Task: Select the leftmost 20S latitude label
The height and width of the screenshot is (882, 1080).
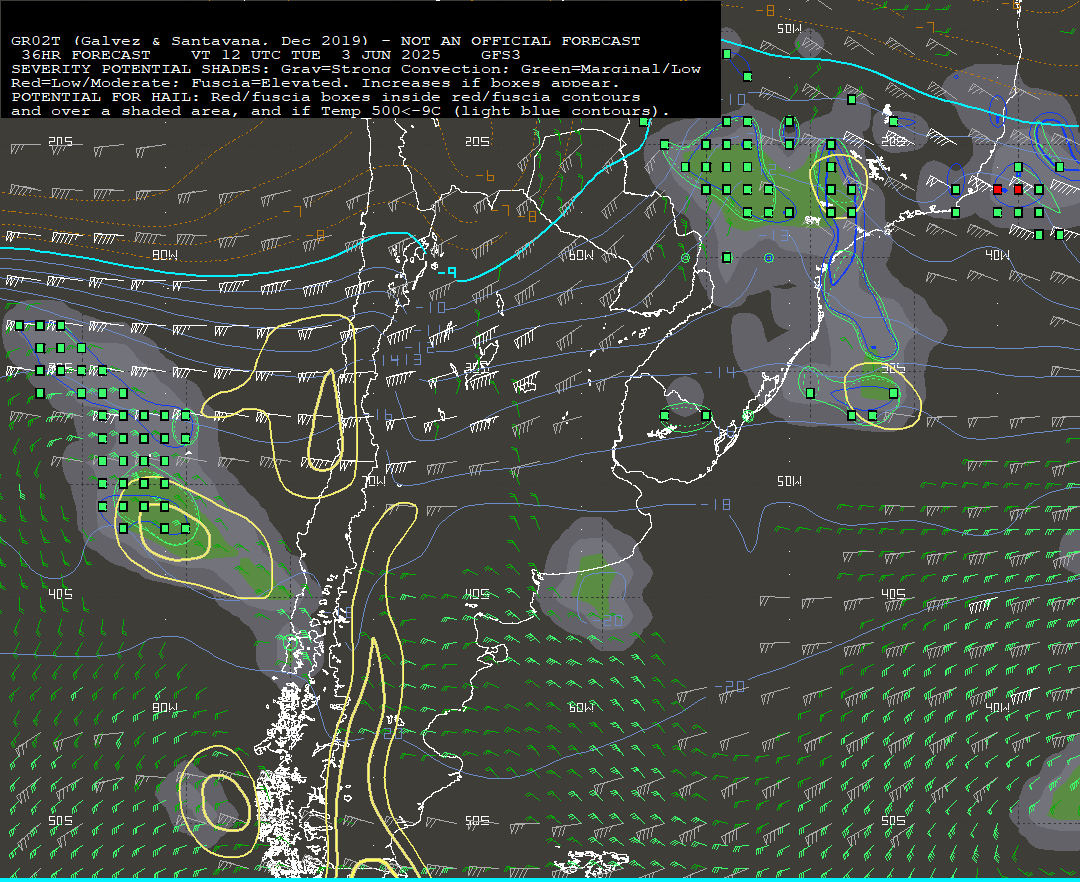Action: 61,141
